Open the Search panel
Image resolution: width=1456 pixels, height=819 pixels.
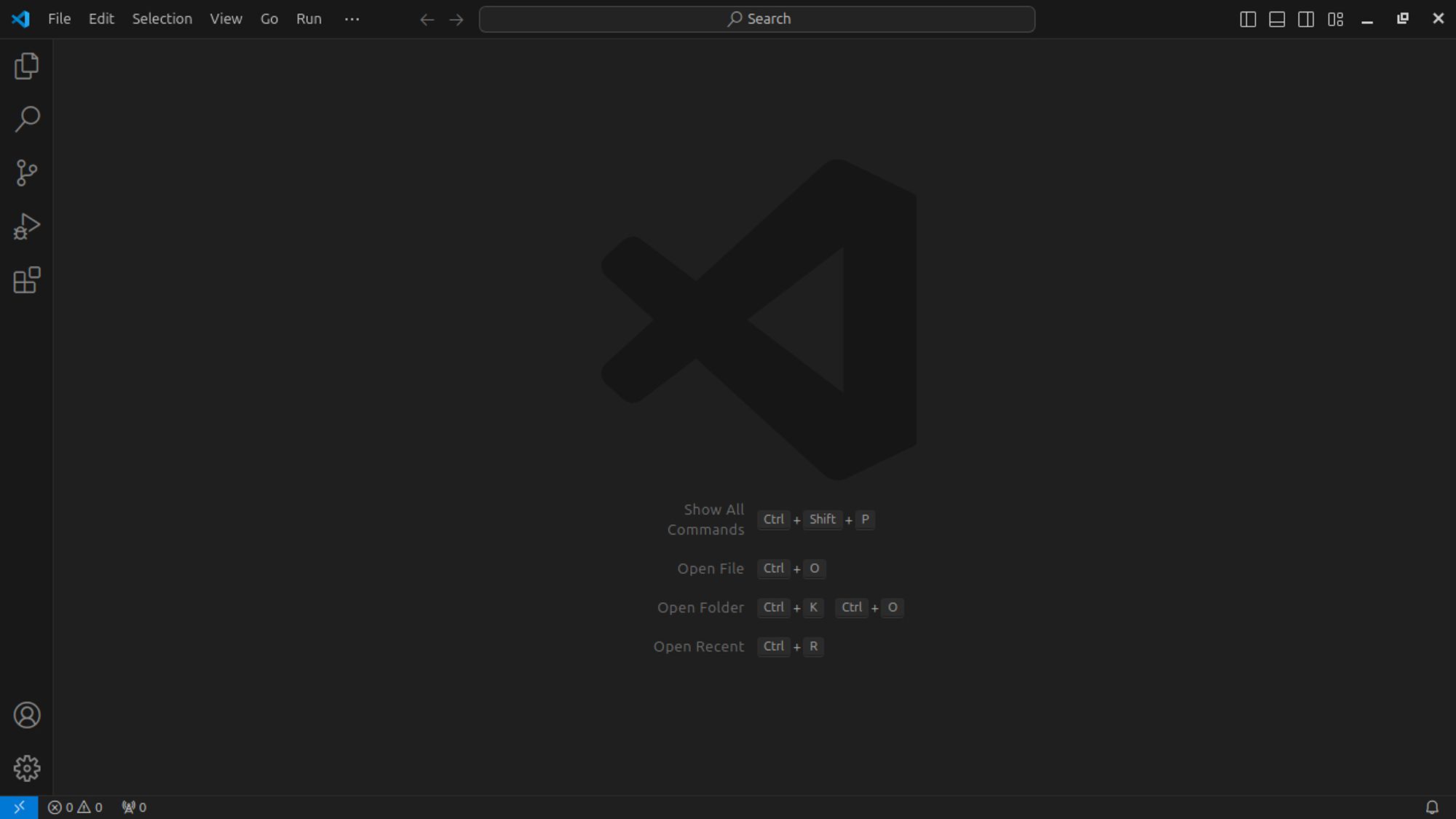pyautogui.click(x=27, y=119)
